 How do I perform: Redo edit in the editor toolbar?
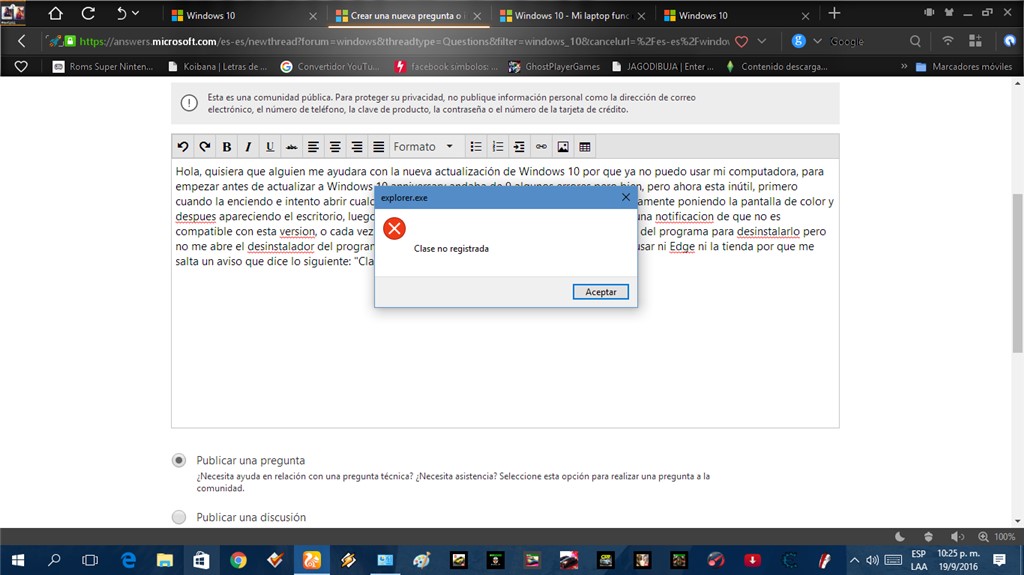point(204,147)
